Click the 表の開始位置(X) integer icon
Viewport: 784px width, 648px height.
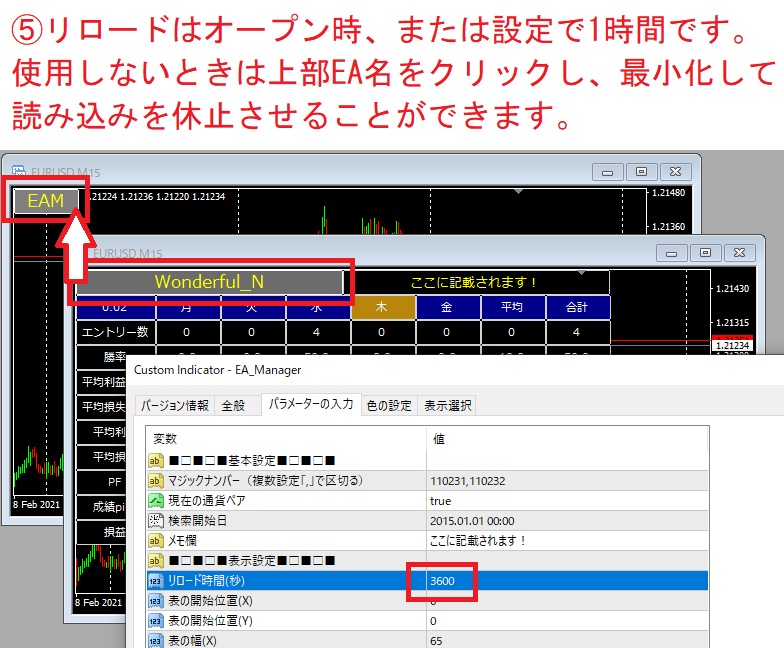pos(156,600)
